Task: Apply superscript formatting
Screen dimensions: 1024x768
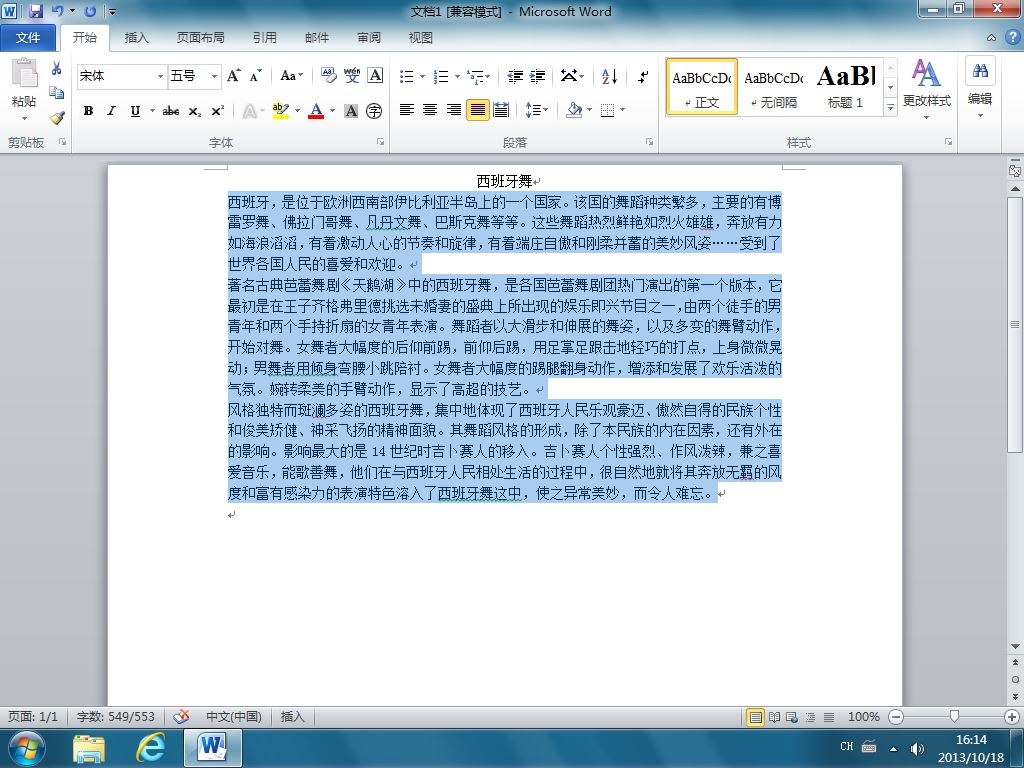Action: [x=217, y=111]
